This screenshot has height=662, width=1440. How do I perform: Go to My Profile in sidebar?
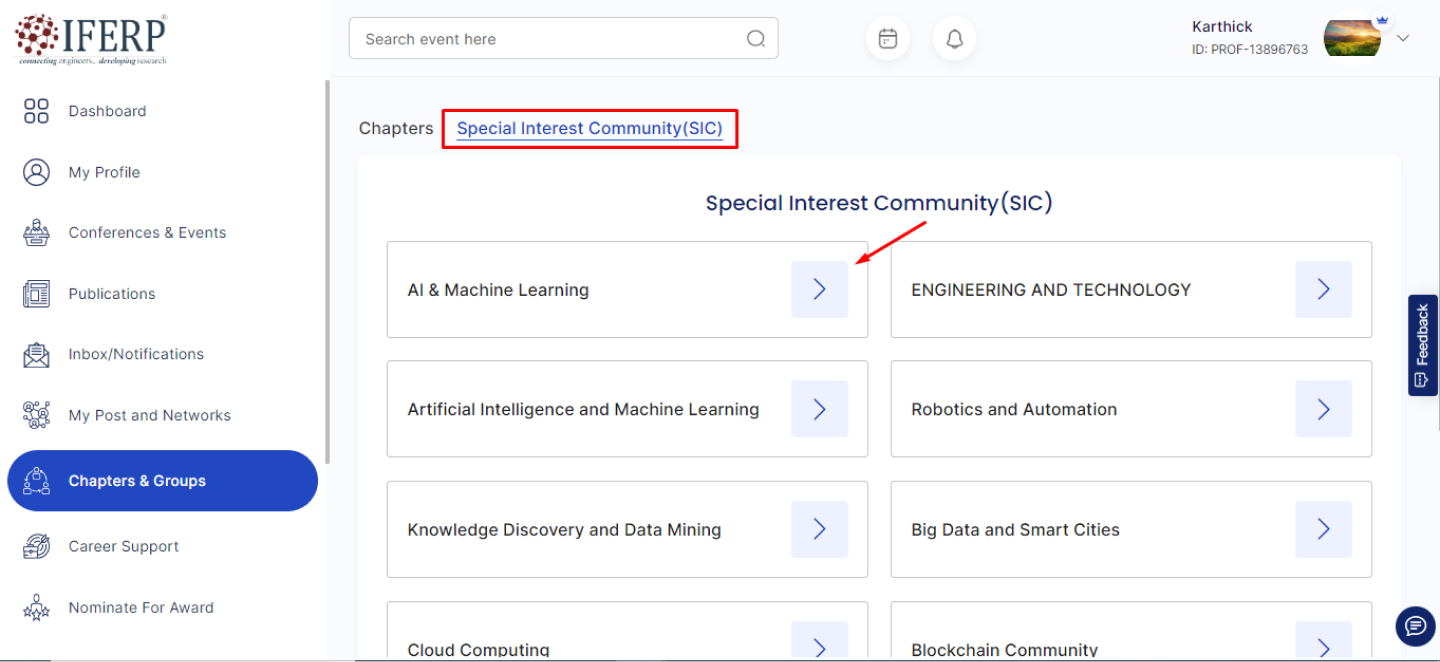click(x=104, y=172)
